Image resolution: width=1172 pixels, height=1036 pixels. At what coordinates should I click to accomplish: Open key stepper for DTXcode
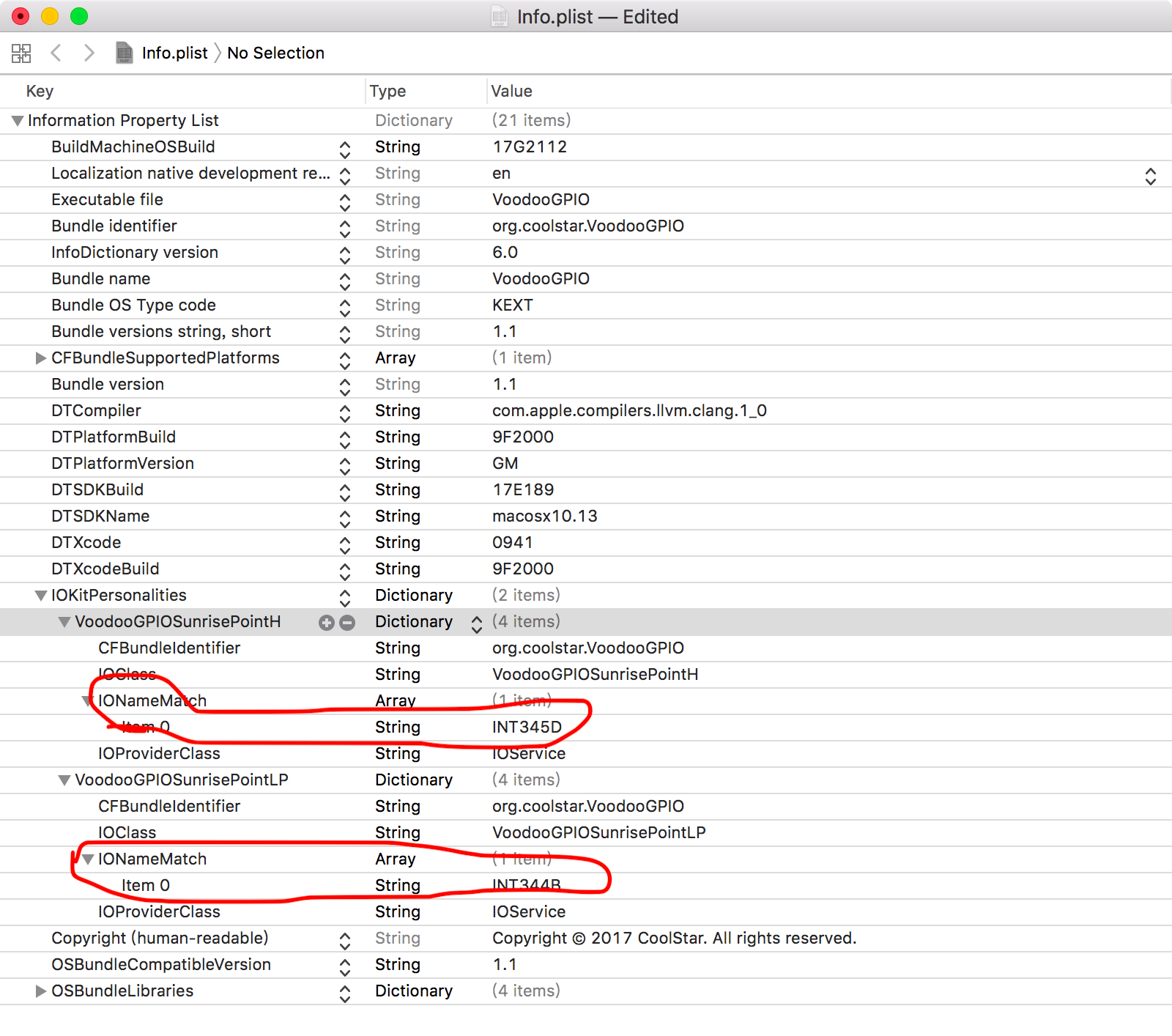[345, 545]
